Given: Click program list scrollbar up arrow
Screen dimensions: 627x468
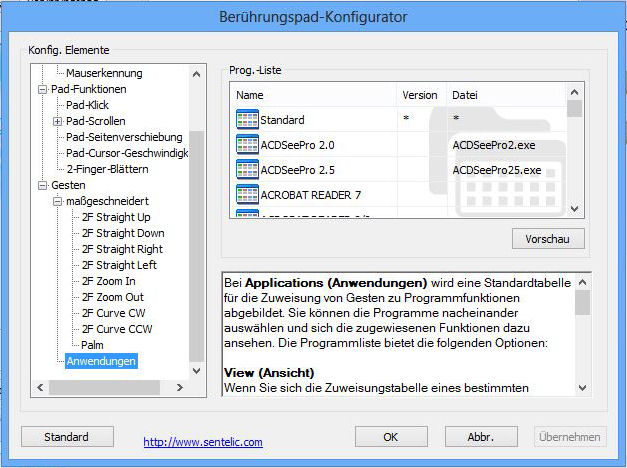Looking at the screenshot, I should [575, 92].
